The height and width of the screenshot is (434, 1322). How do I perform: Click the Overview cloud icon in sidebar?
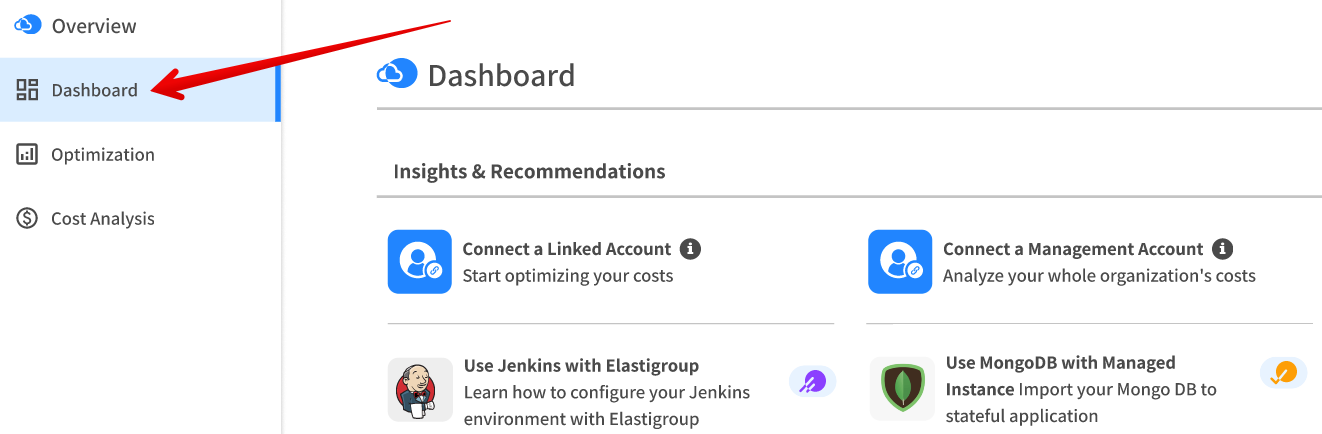[27, 25]
